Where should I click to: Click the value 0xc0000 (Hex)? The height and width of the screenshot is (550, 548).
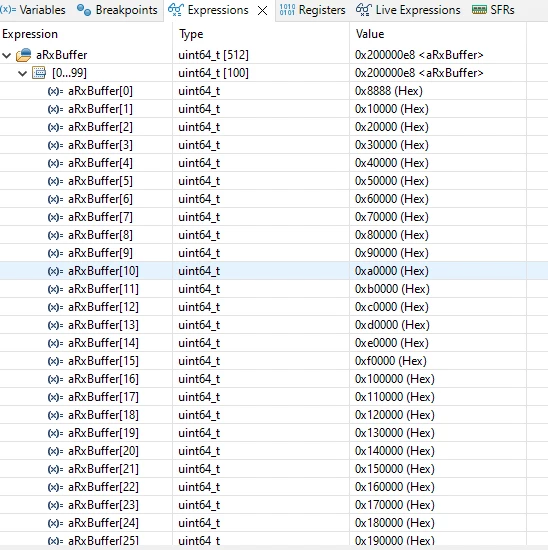coord(392,307)
